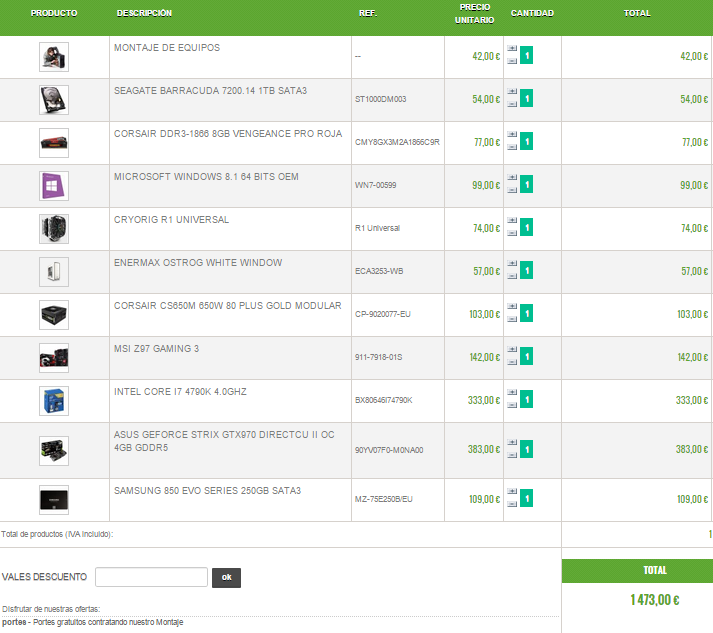This screenshot has width=713, height=633.
Task: Increase quantity for Montaje de Equipos
Action: coord(512,48)
